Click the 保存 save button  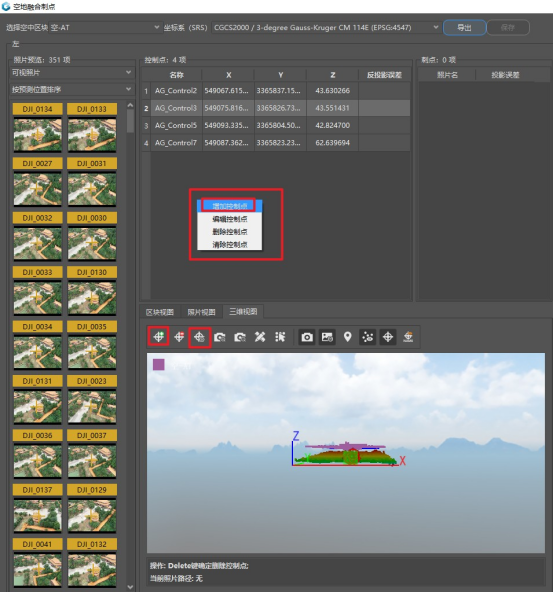(x=508, y=27)
